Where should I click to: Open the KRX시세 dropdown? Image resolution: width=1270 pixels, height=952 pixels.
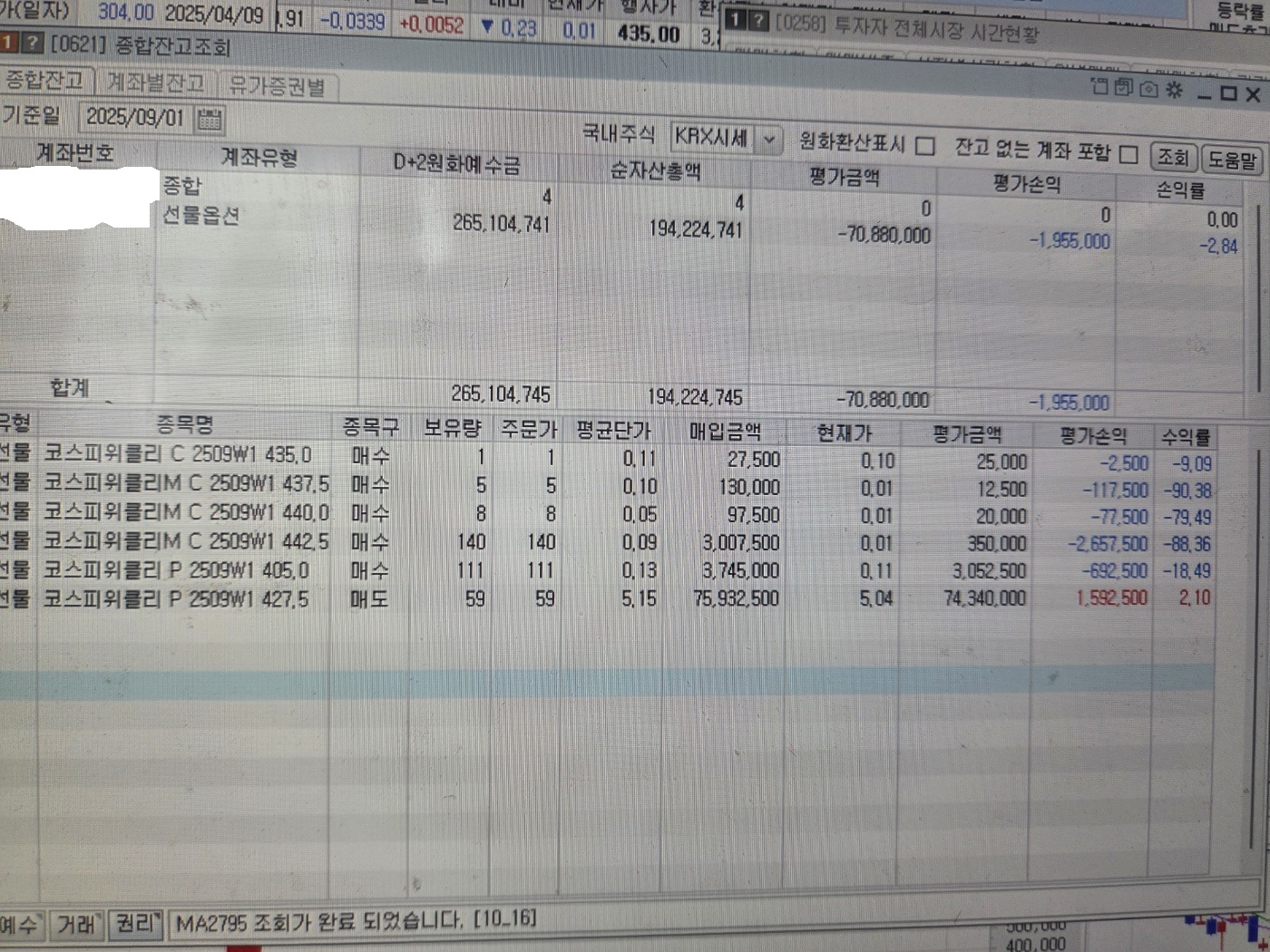coord(767,139)
